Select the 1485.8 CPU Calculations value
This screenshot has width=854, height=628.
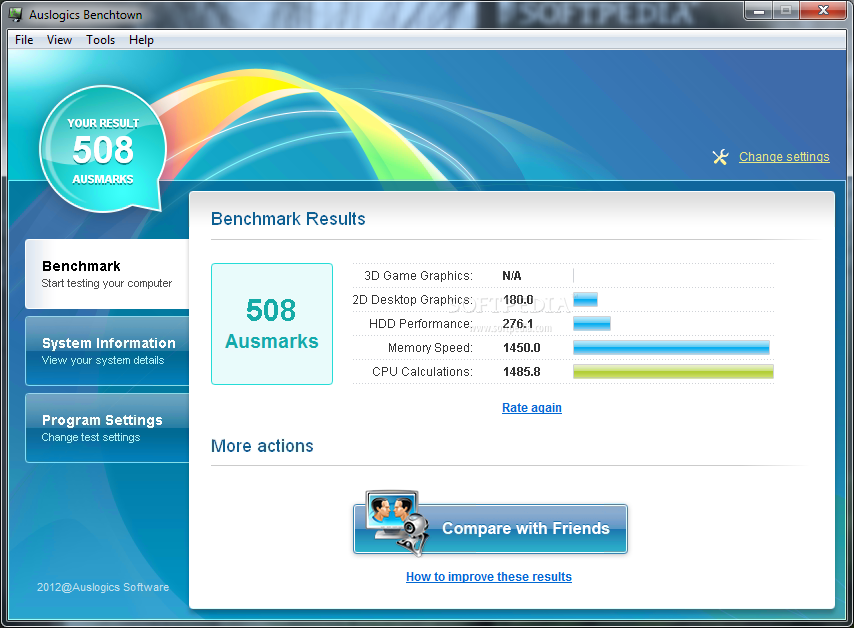(521, 371)
